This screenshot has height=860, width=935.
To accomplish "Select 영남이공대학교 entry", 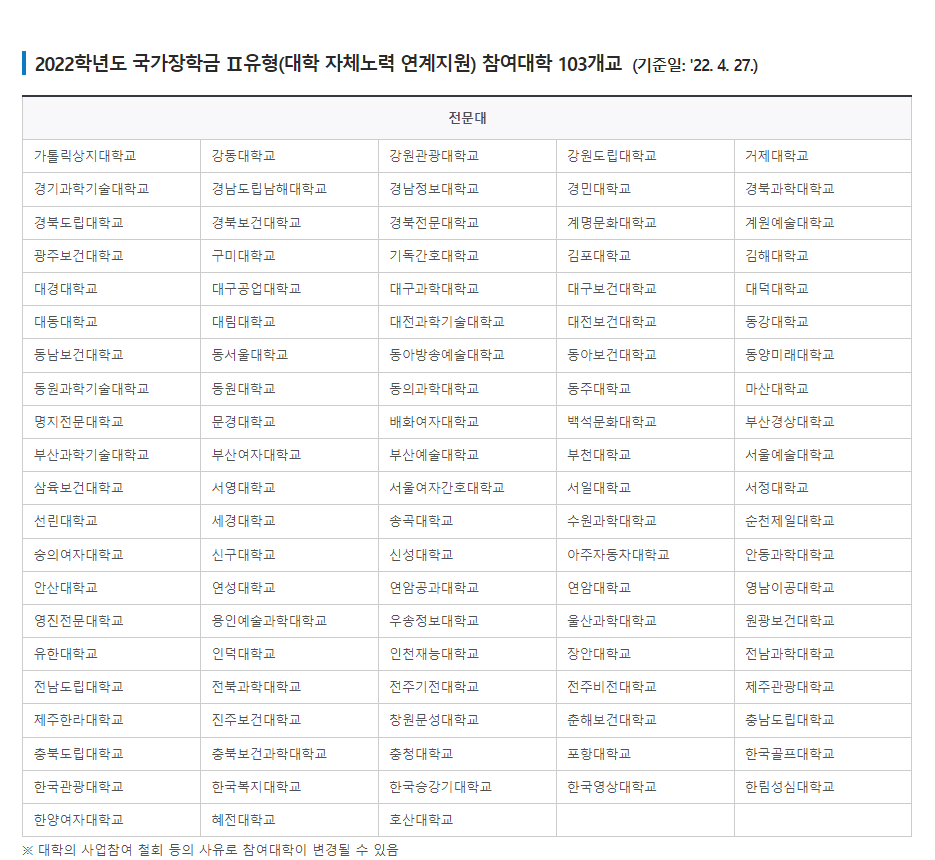I will [x=823, y=588].
